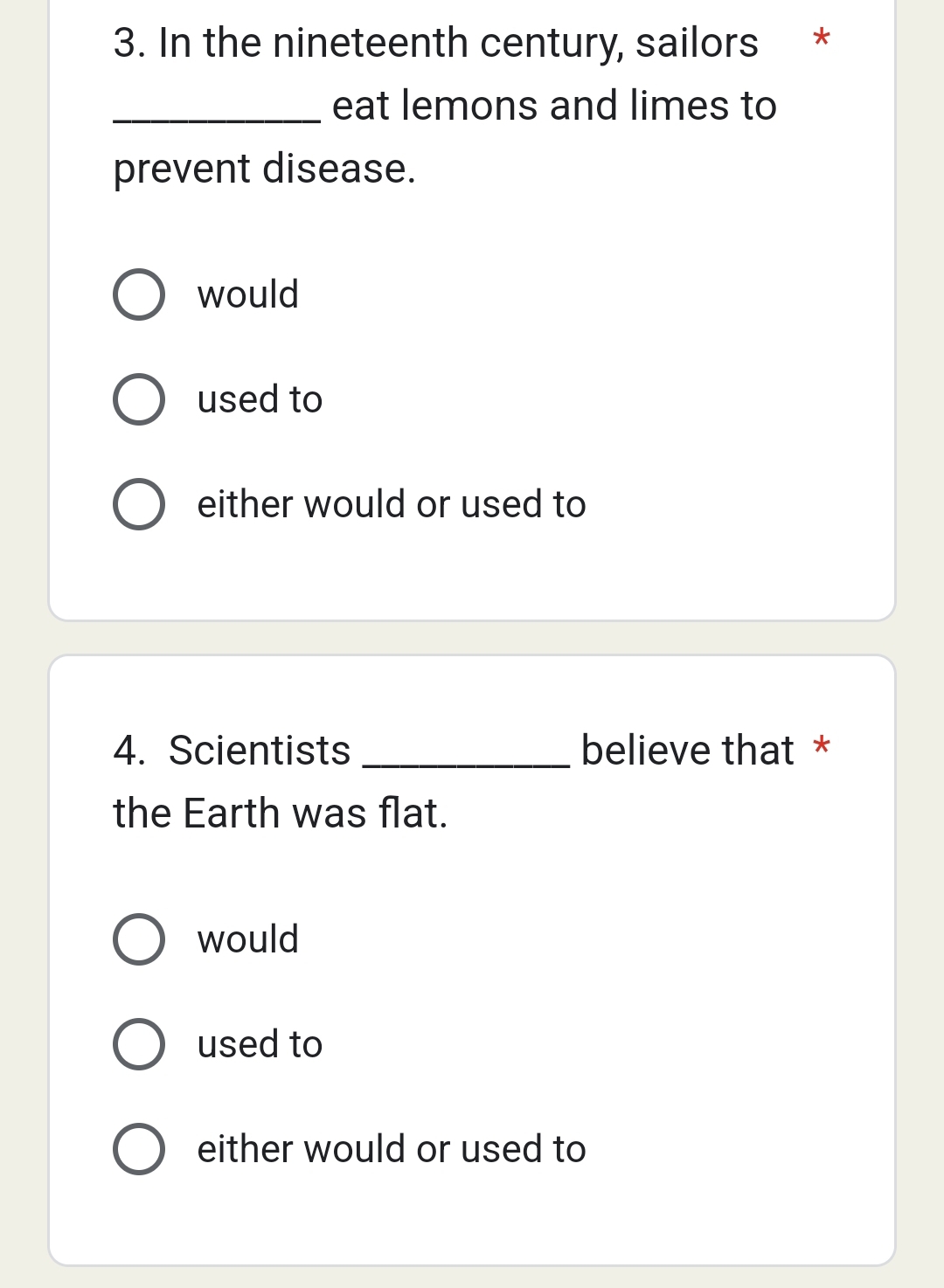Select the "would" radio button for question 4
The height and width of the screenshot is (1288, 944).
pyautogui.click(x=139, y=939)
